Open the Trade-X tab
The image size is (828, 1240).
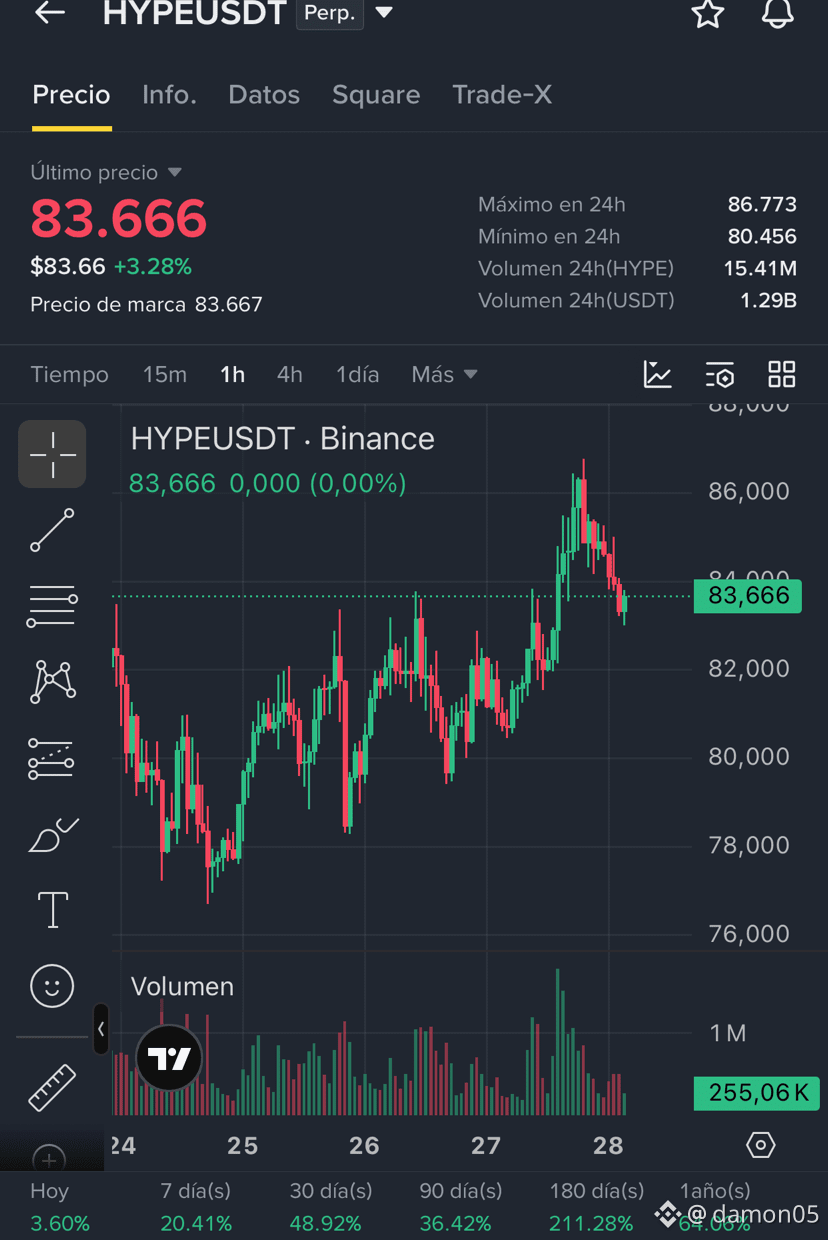(x=502, y=95)
